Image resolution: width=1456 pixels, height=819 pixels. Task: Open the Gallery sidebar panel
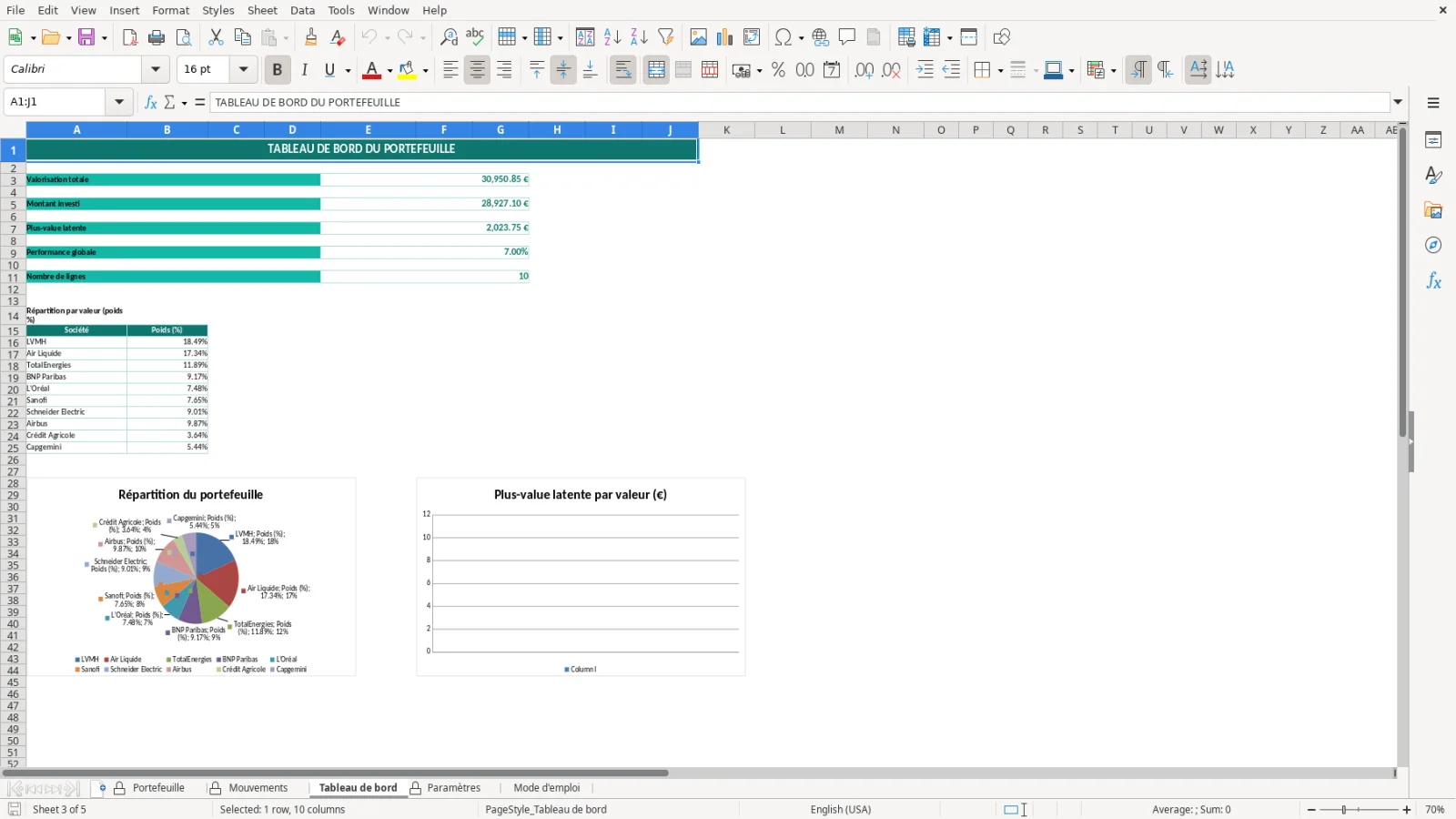click(x=1433, y=210)
